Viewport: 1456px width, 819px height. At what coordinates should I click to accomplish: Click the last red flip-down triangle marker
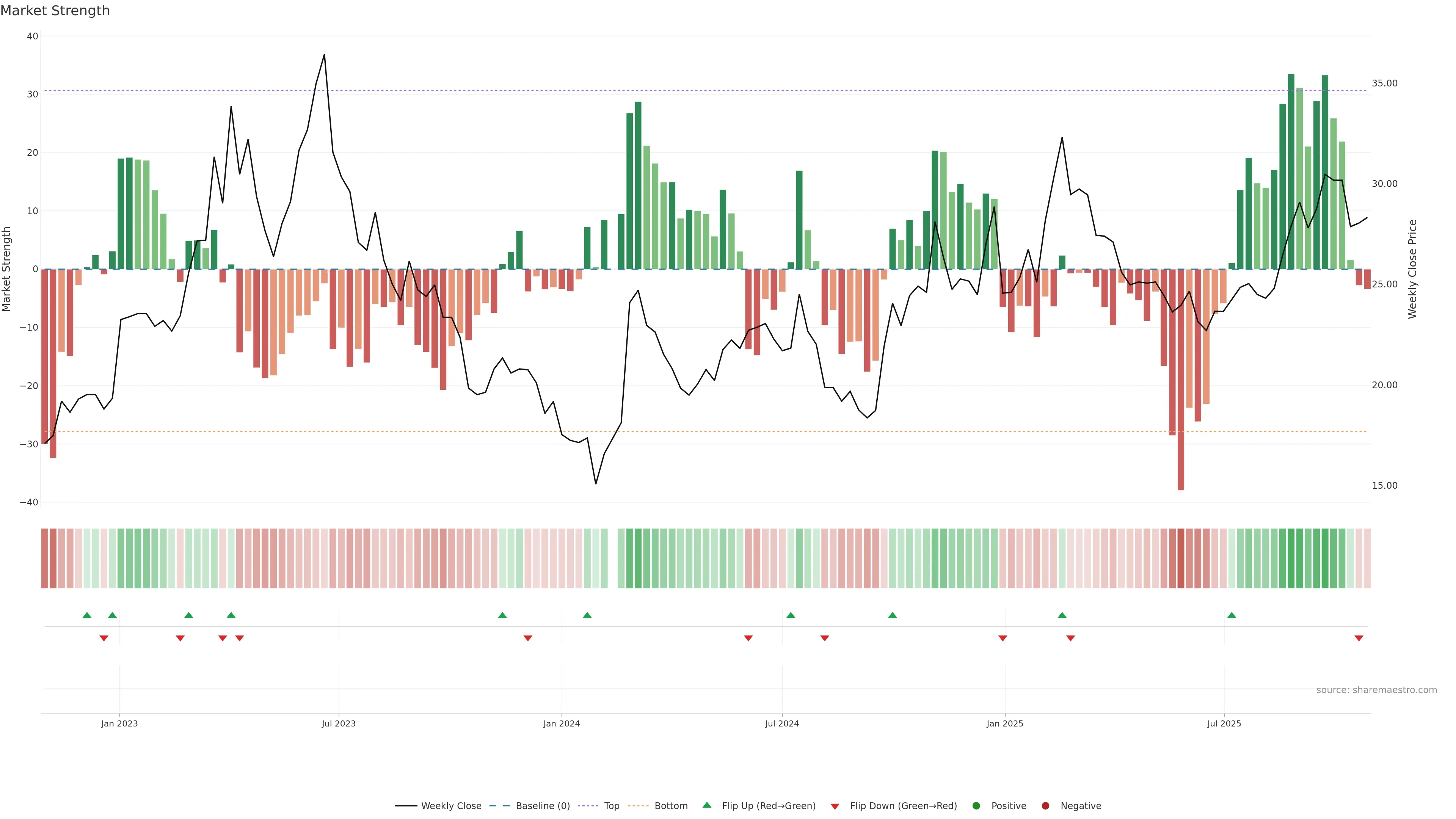click(x=1359, y=638)
